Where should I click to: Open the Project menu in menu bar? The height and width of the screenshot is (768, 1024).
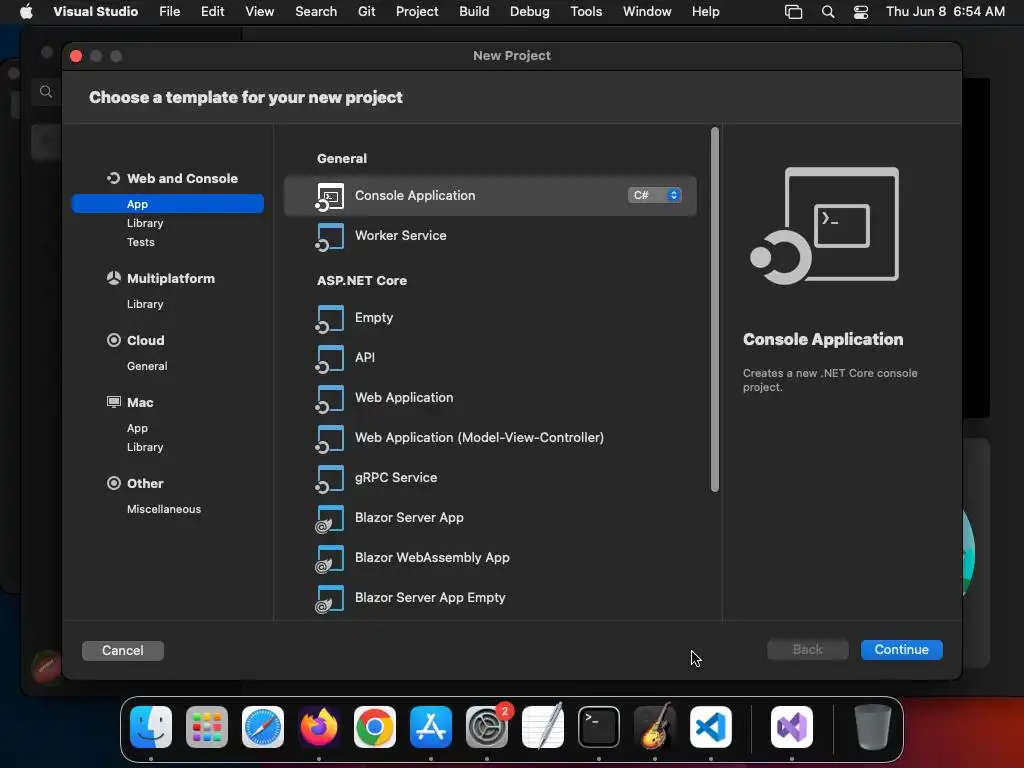(x=417, y=12)
